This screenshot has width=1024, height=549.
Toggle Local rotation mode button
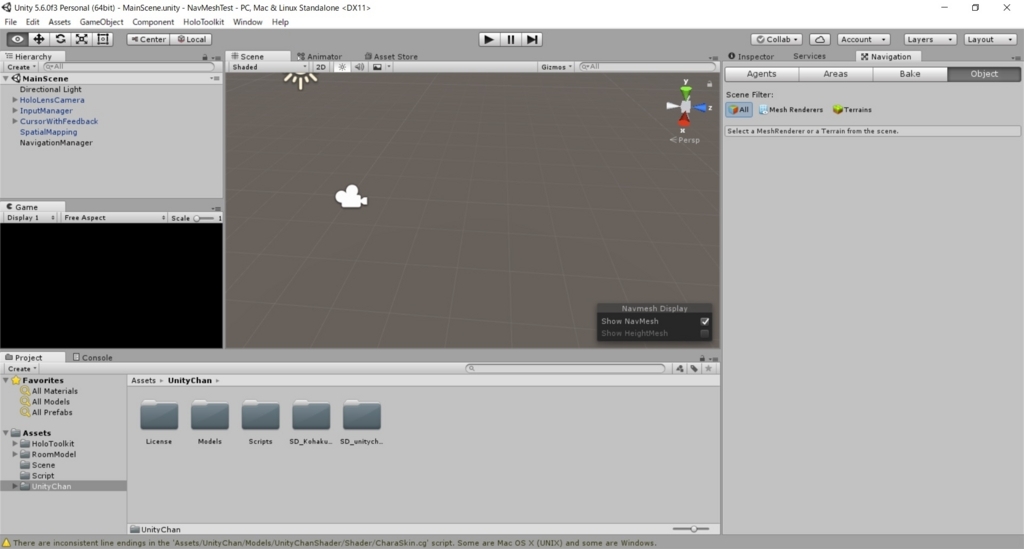click(191, 39)
